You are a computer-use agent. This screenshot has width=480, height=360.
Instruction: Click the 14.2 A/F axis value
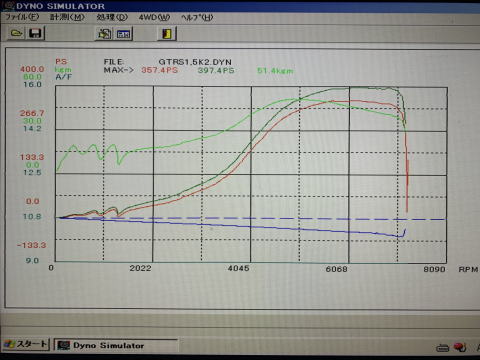33,128
